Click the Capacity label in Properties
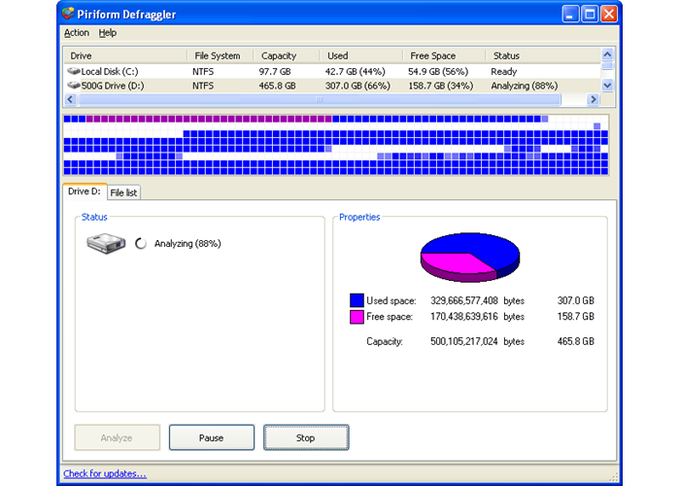This screenshot has height=486, width=680. click(x=384, y=342)
